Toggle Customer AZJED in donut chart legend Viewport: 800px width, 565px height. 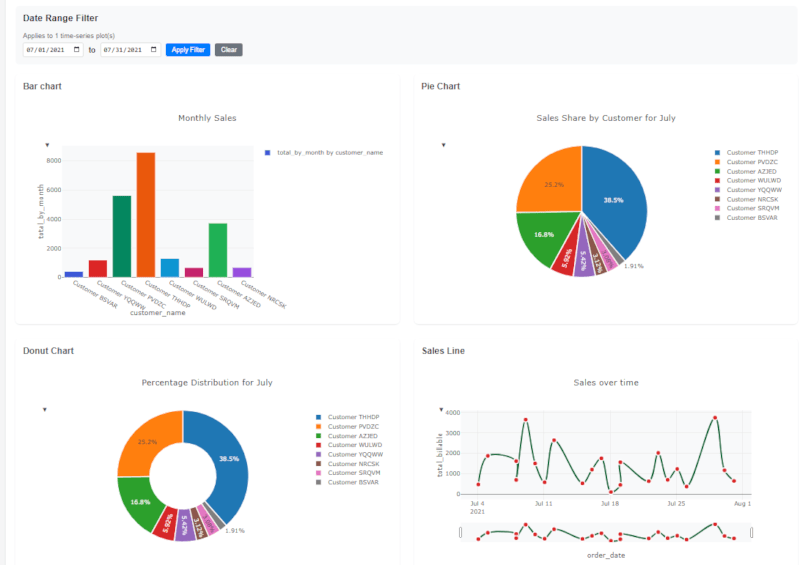(x=353, y=435)
